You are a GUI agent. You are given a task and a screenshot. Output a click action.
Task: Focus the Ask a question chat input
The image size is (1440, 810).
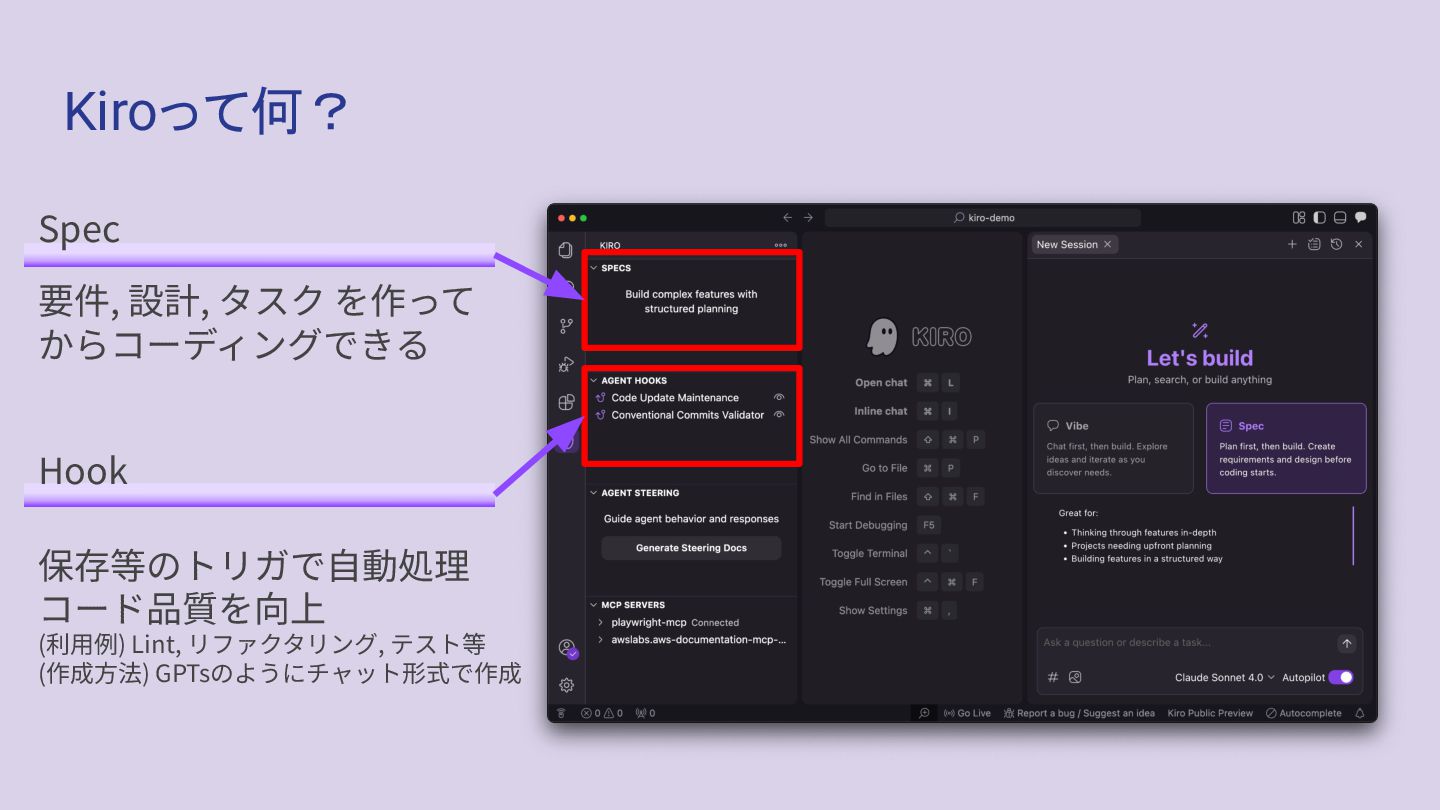[1188, 643]
